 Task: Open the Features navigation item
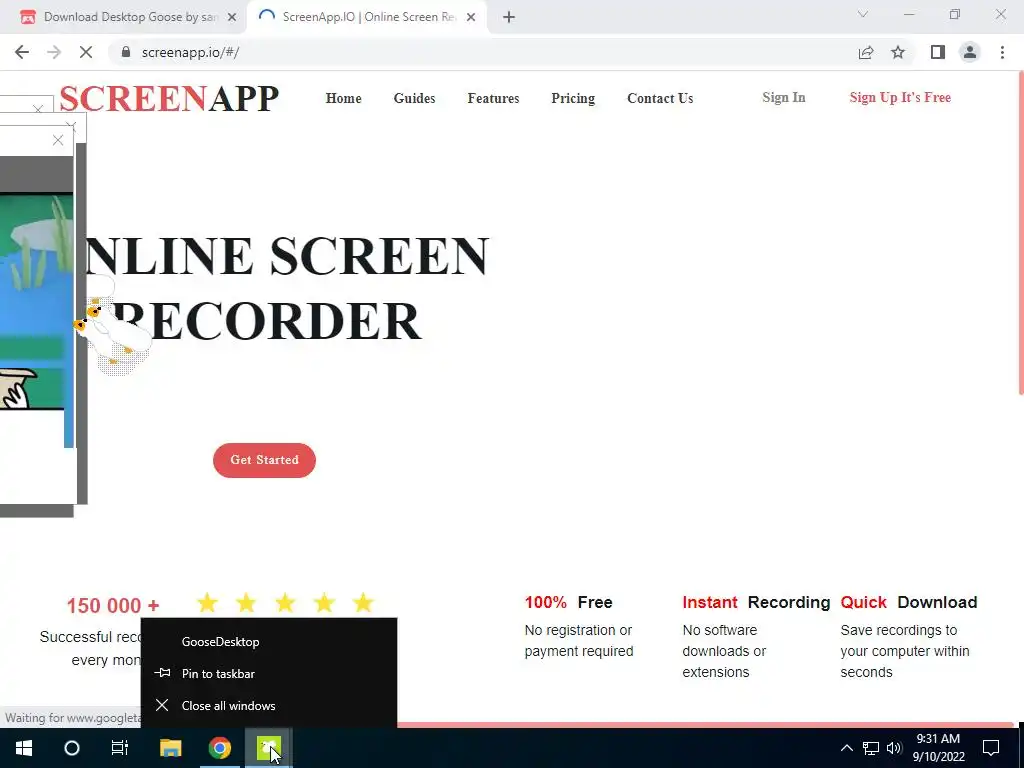coord(493,99)
